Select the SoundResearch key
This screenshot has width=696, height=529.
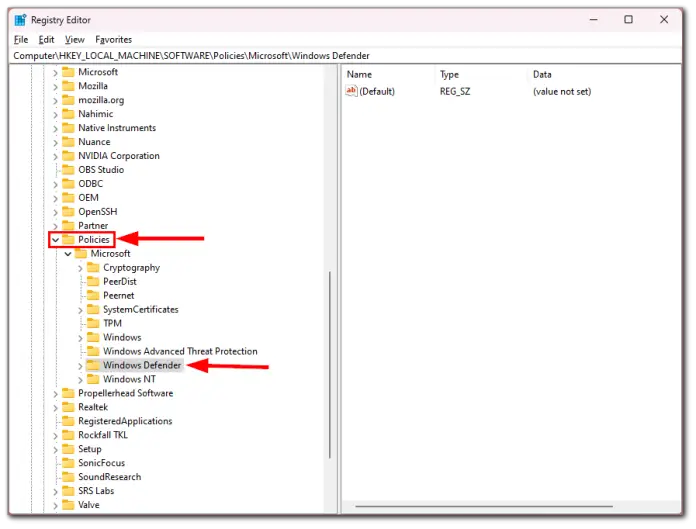click(x=110, y=477)
